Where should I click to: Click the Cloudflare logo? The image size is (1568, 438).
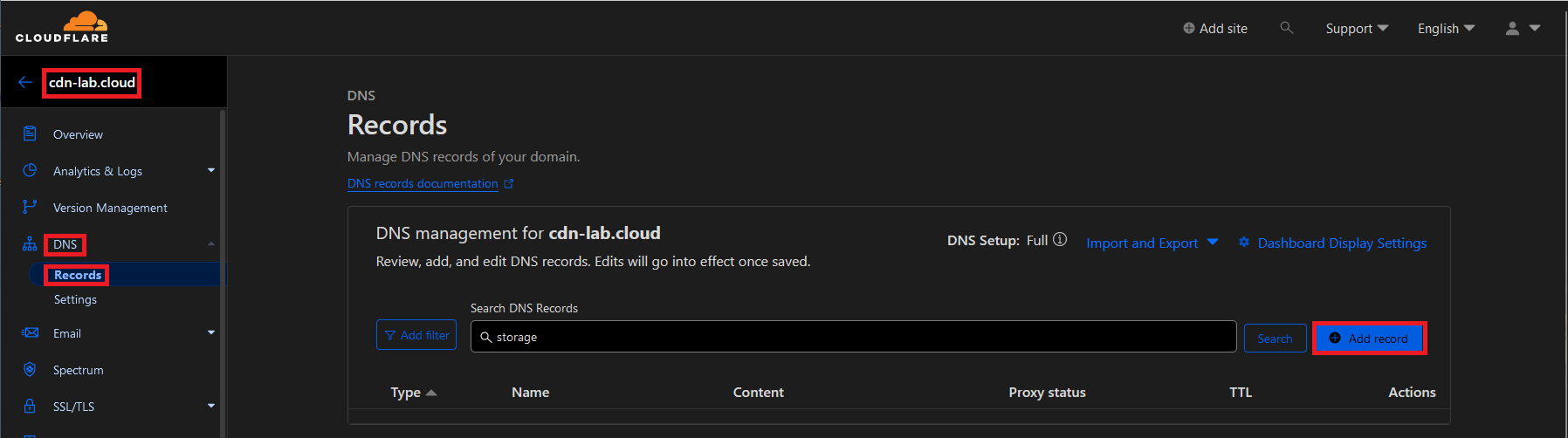pos(62,27)
